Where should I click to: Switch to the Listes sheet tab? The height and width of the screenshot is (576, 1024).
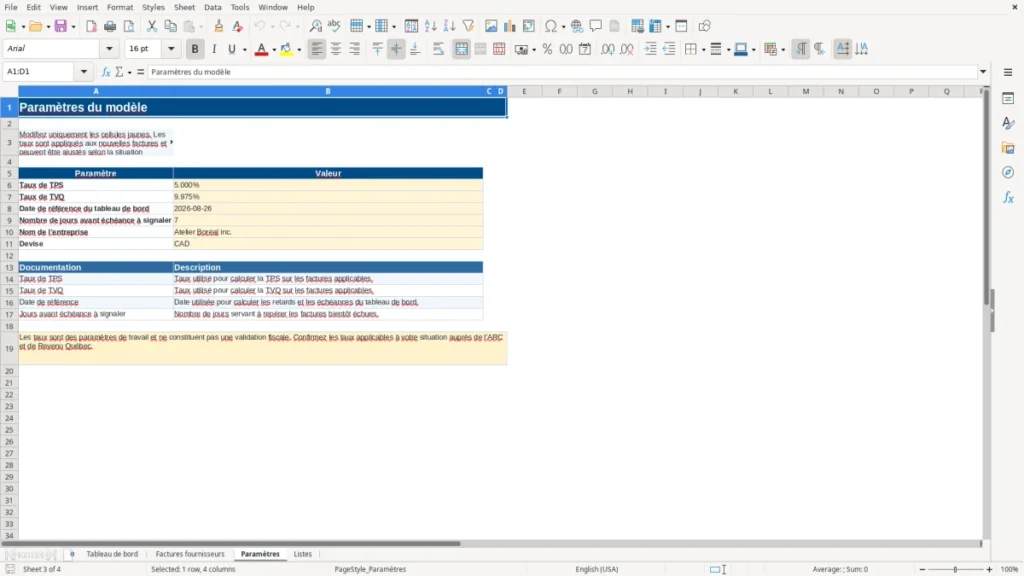302,554
